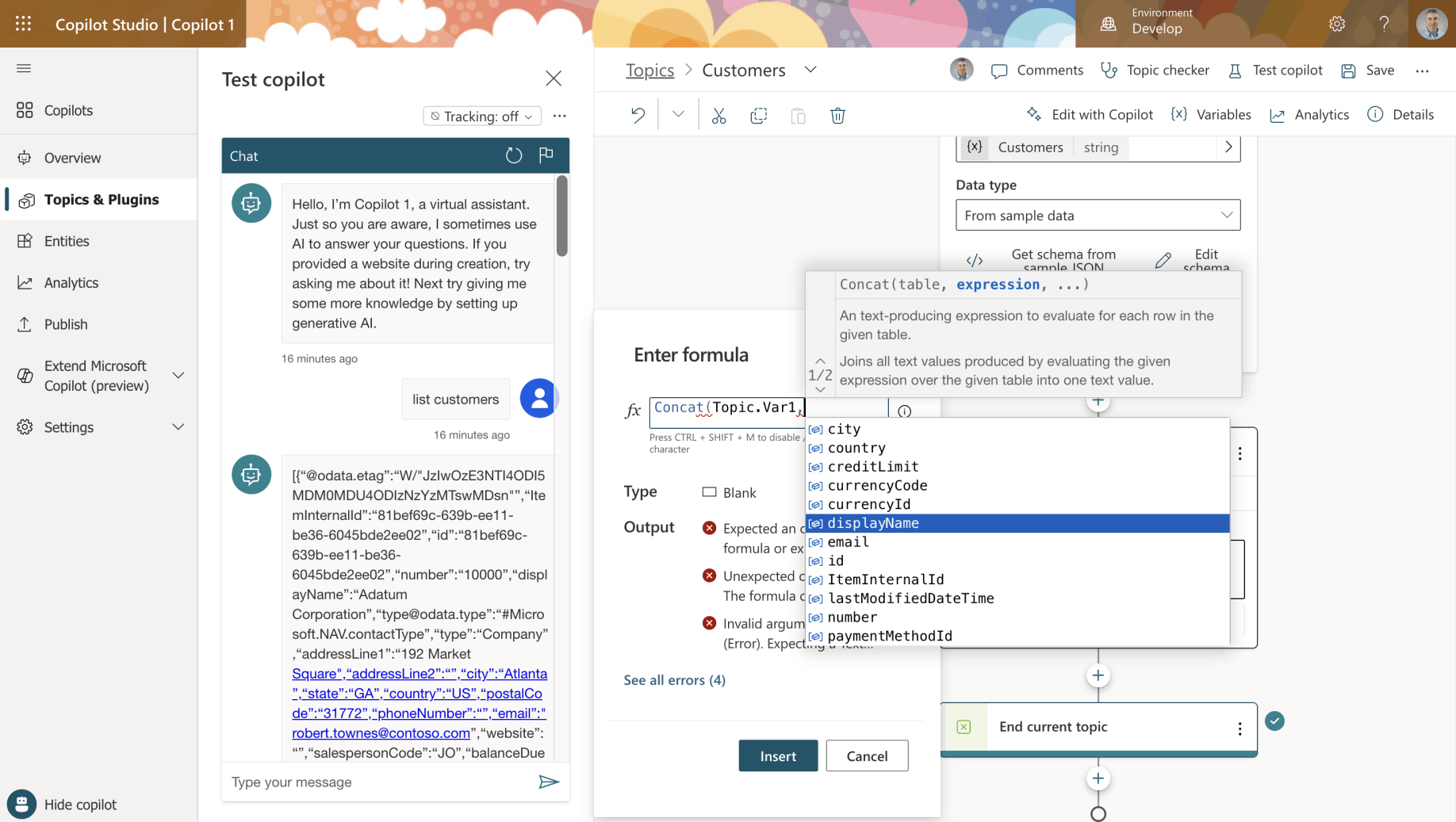The width and height of the screenshot is (1456, 822).
Task: Cut the selected node with scissors icon
Action: [x=719, y=116]
